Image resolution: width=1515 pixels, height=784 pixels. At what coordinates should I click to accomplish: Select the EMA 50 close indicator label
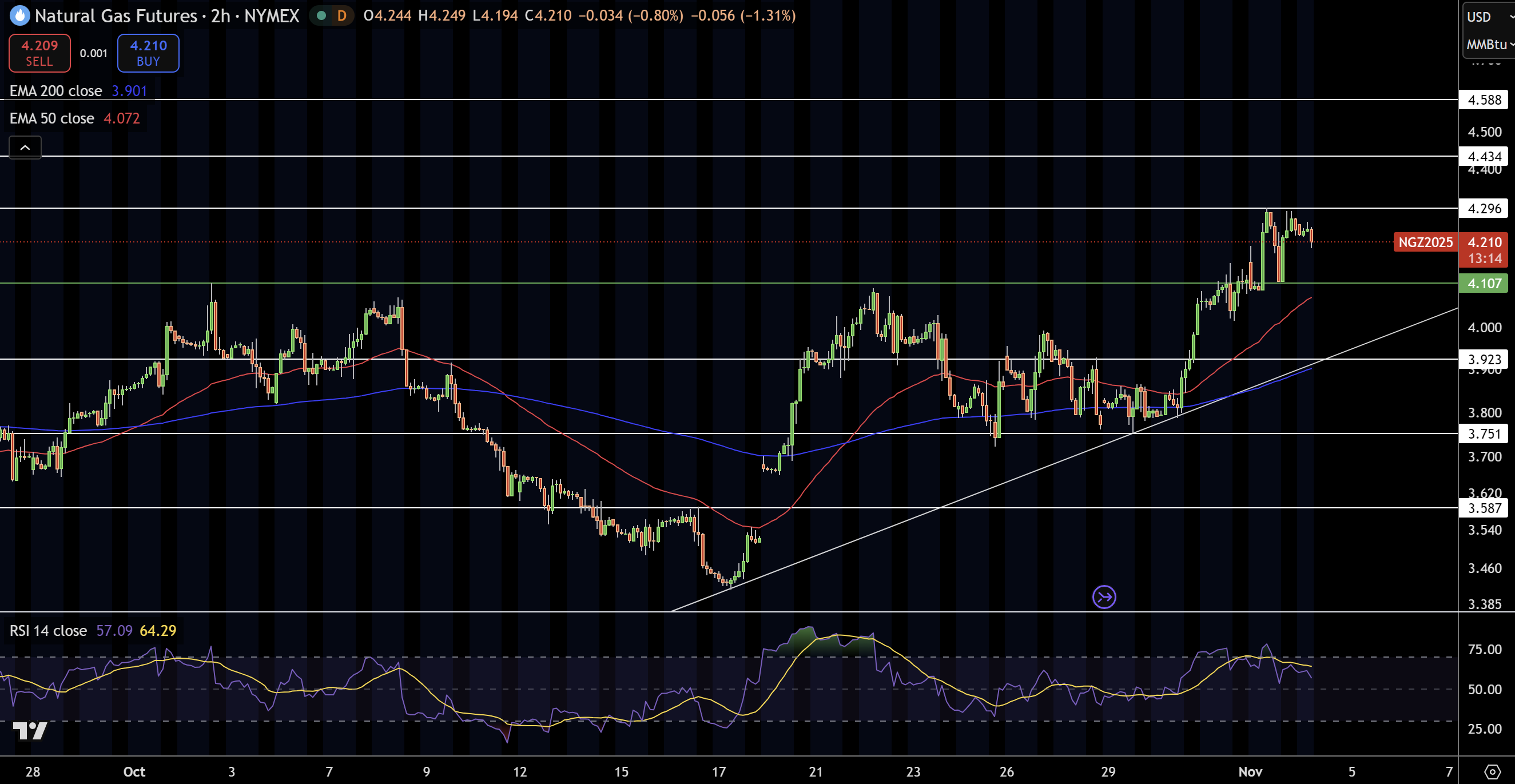[51, 118]
